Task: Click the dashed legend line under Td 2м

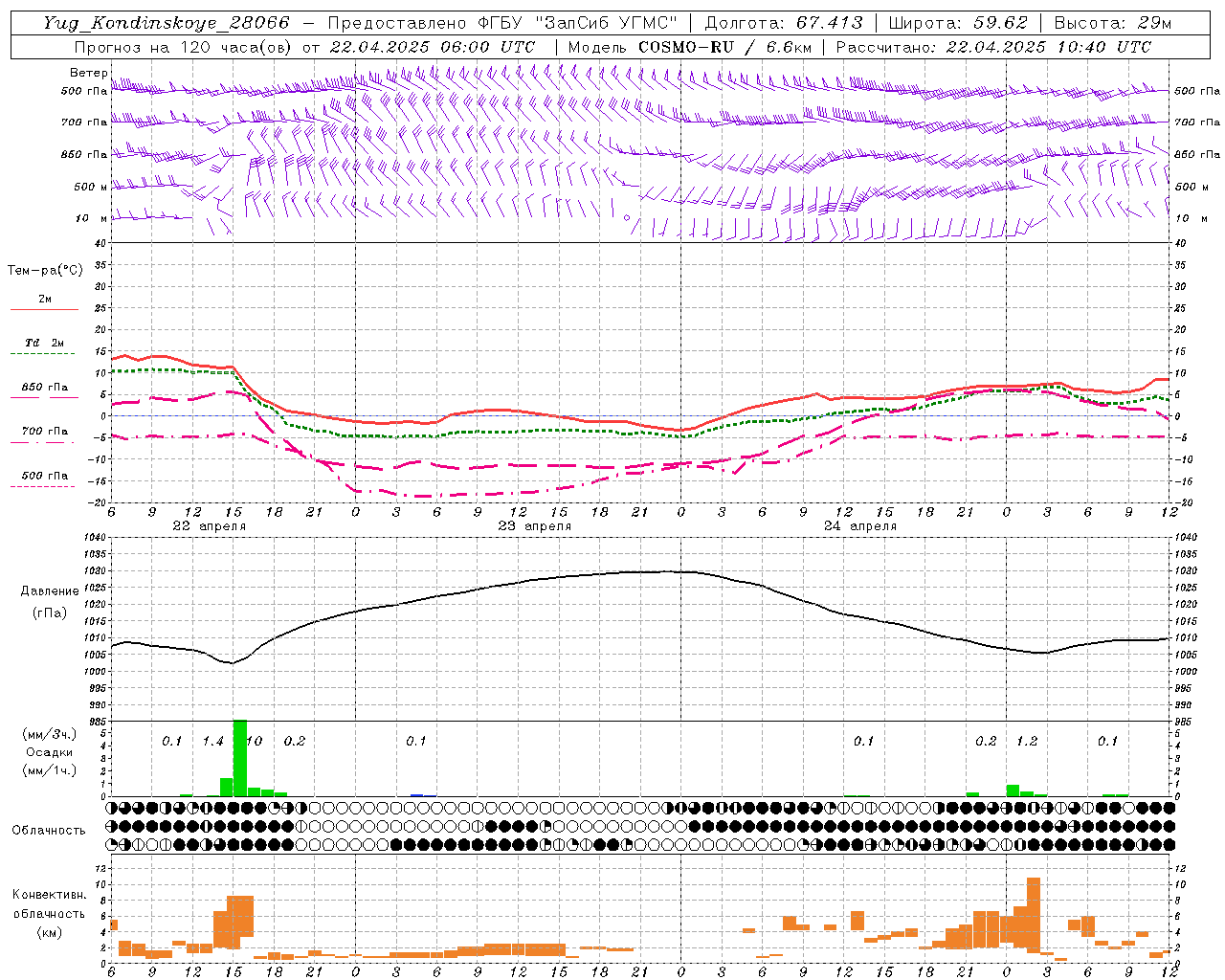Action: (43, 353)
